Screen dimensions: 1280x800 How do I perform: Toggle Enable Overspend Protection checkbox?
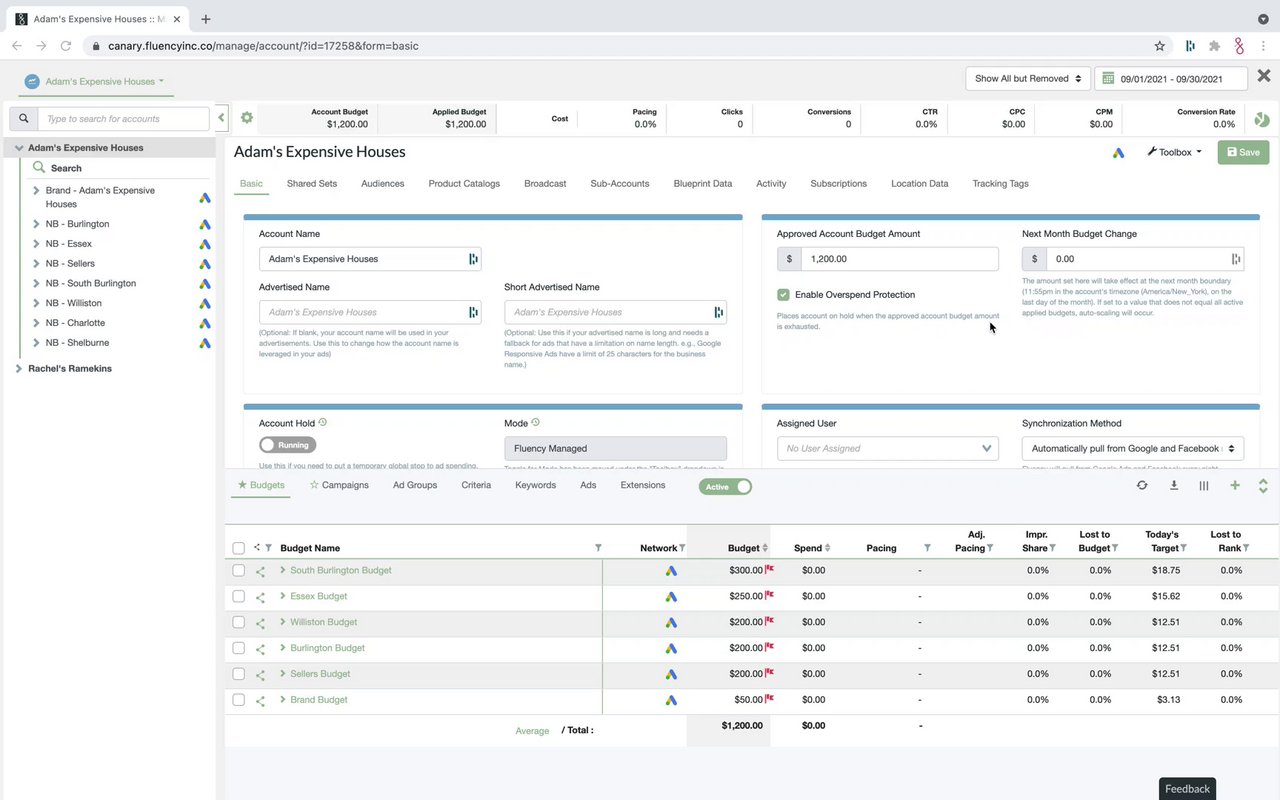pyautogui.click(x=784, y=295)
